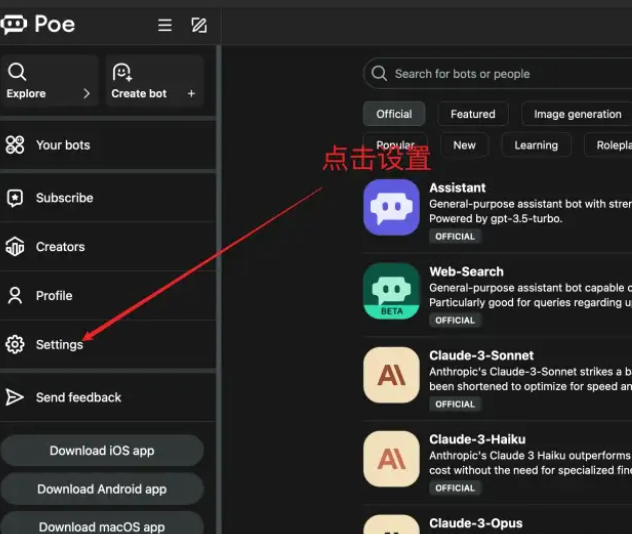Screen dimensions: 632x534
Task: Click the Profile person icon
Action: [15, 295]
